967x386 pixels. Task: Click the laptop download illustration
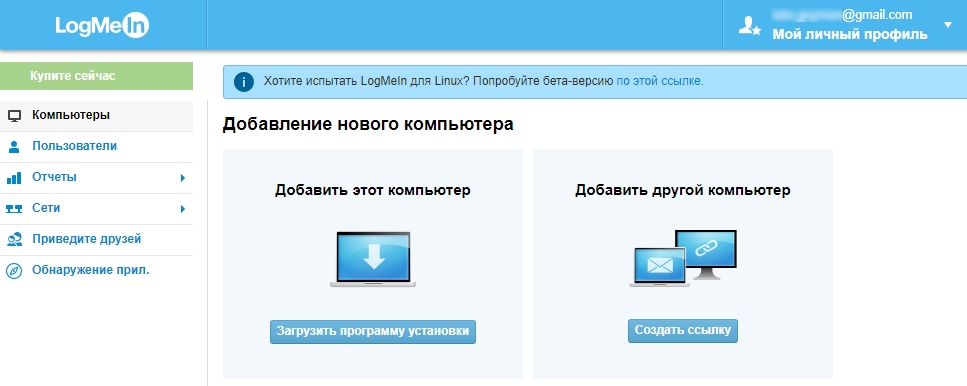(372, 260)
